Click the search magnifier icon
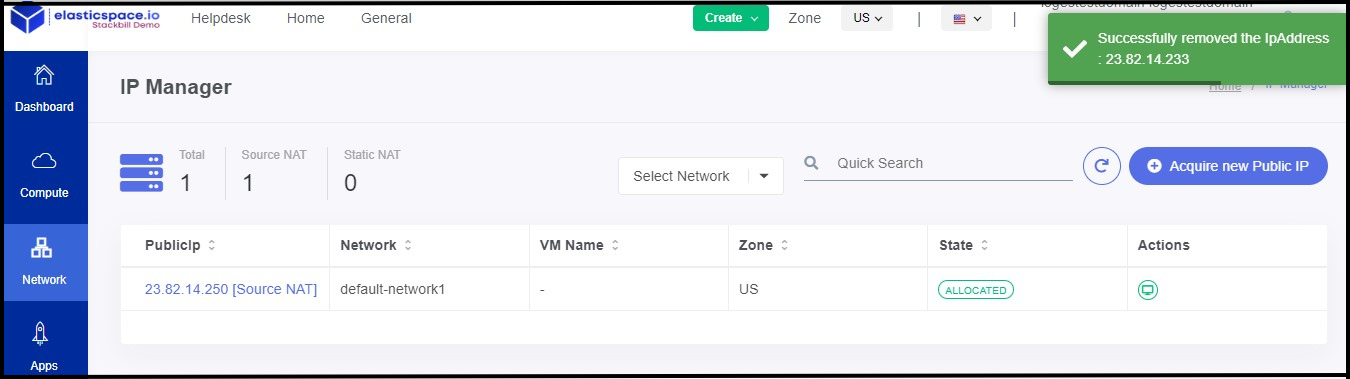The image size is (1350, 379). click(x=812, y=163)
